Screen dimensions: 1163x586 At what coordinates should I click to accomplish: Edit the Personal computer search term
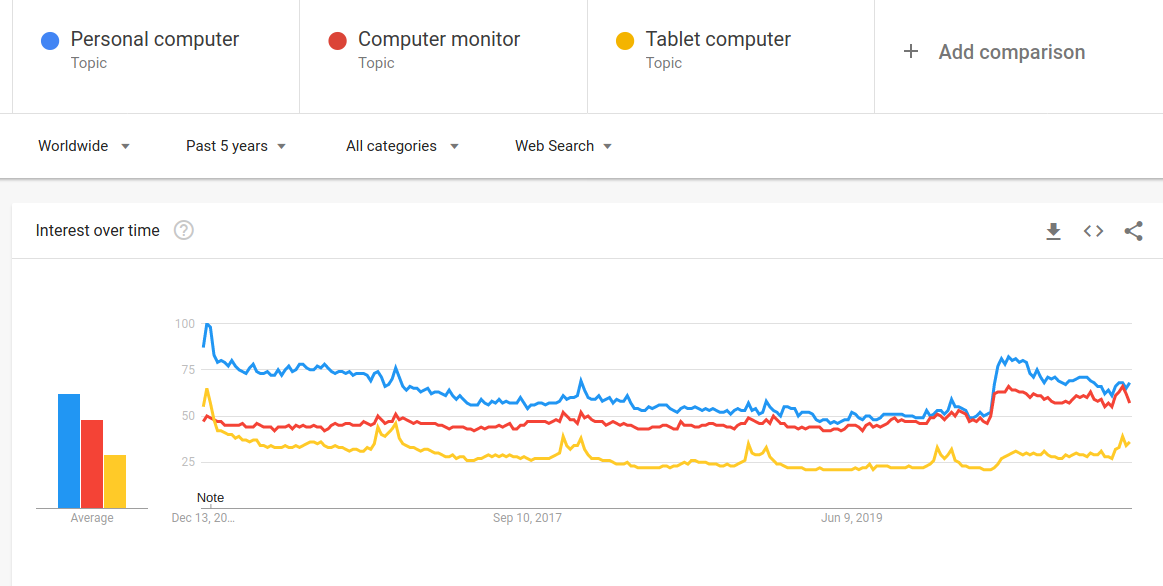pos(155,40)
